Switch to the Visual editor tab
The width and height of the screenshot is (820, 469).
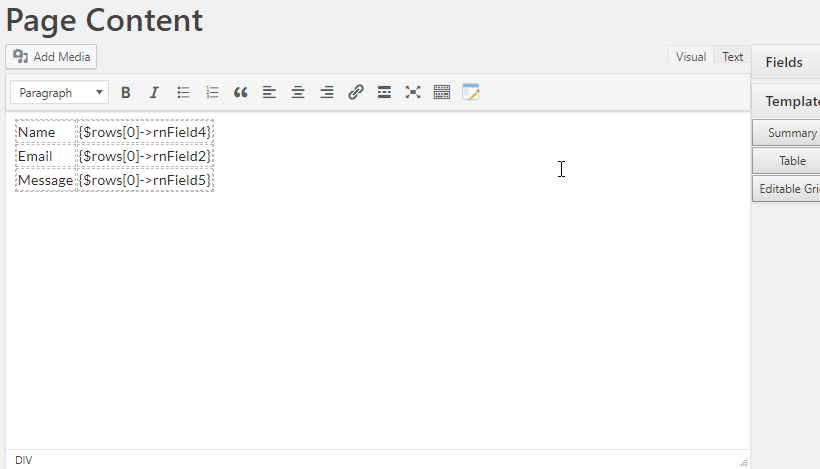691,56
